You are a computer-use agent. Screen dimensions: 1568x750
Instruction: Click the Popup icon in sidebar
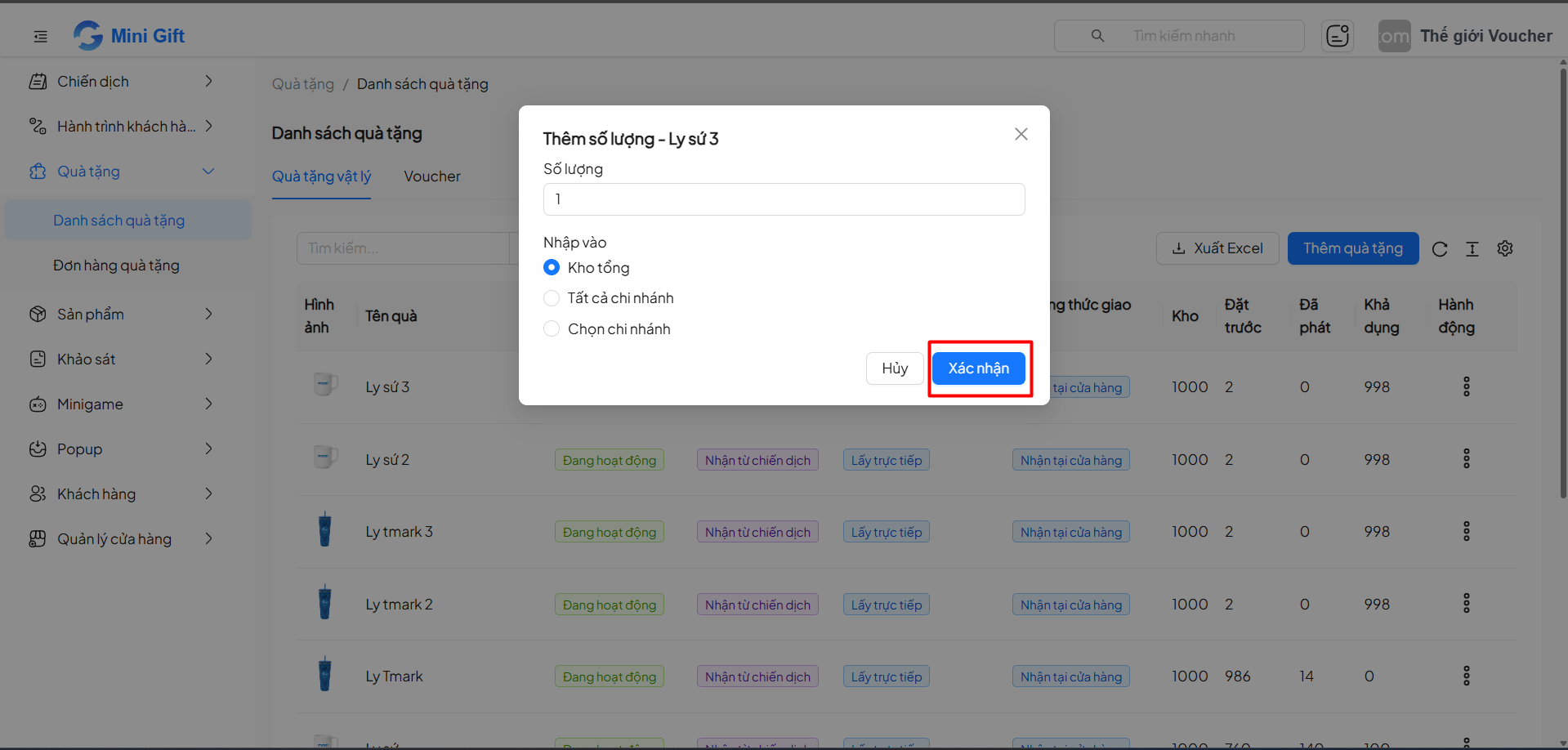click(x=38, y=449)
